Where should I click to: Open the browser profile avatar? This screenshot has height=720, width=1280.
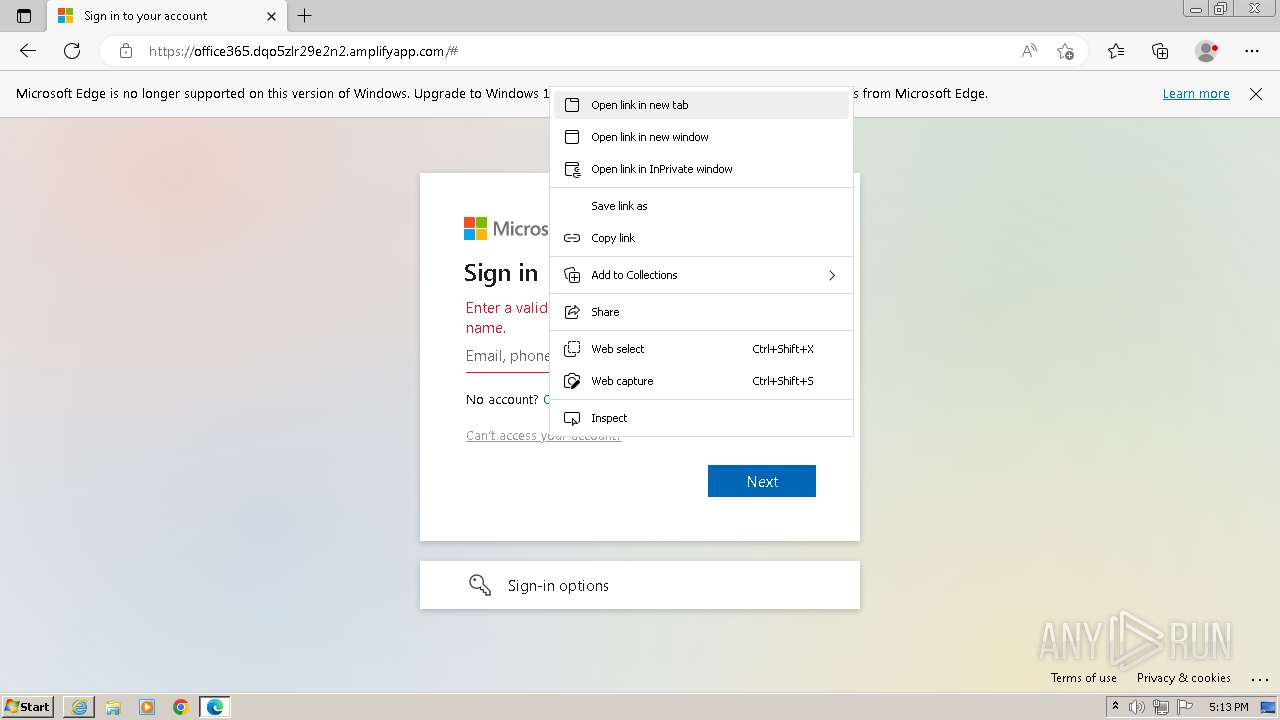[1206, 51]
